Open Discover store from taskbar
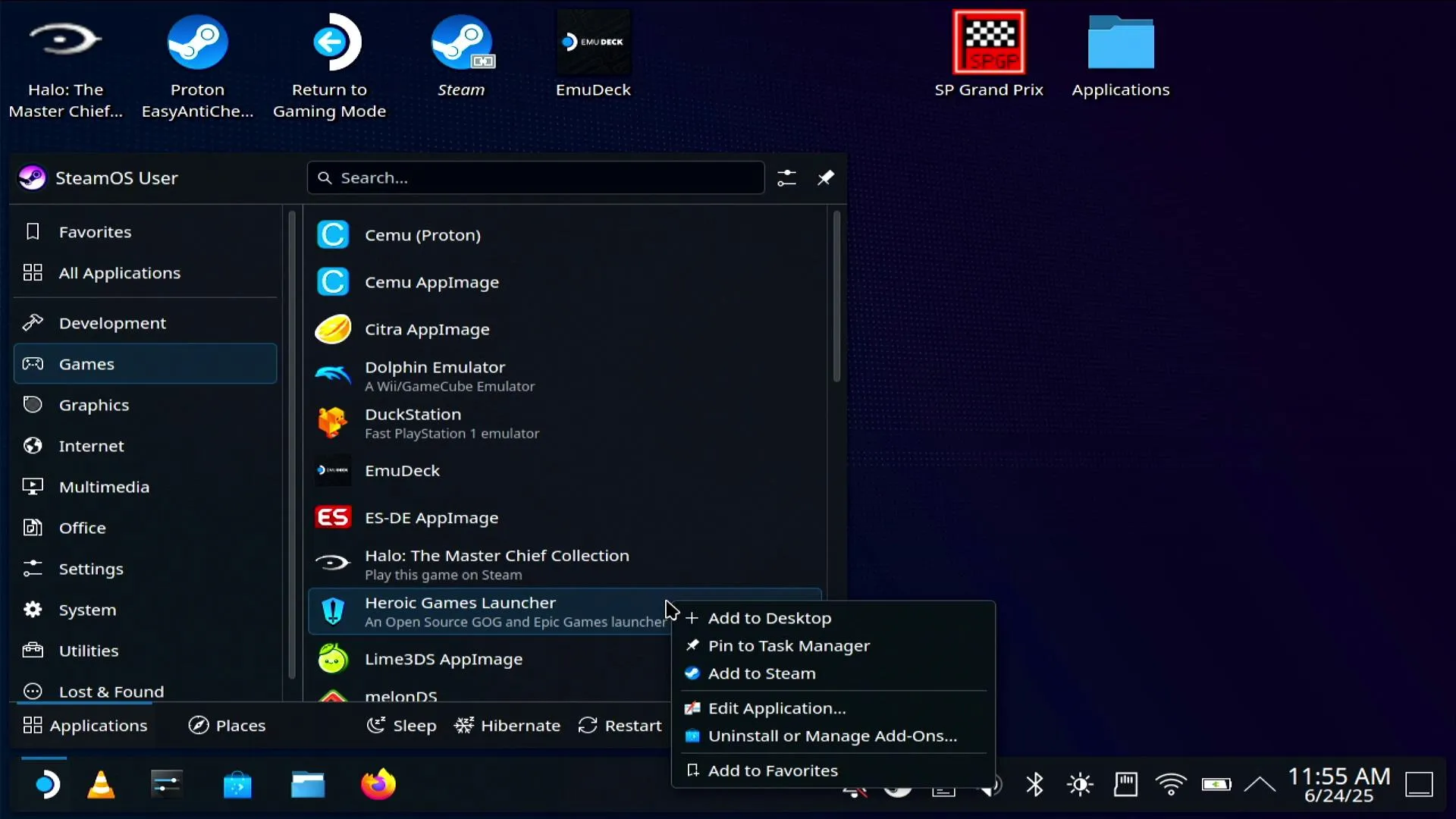 pyautogui.click(x=237, y=785)
